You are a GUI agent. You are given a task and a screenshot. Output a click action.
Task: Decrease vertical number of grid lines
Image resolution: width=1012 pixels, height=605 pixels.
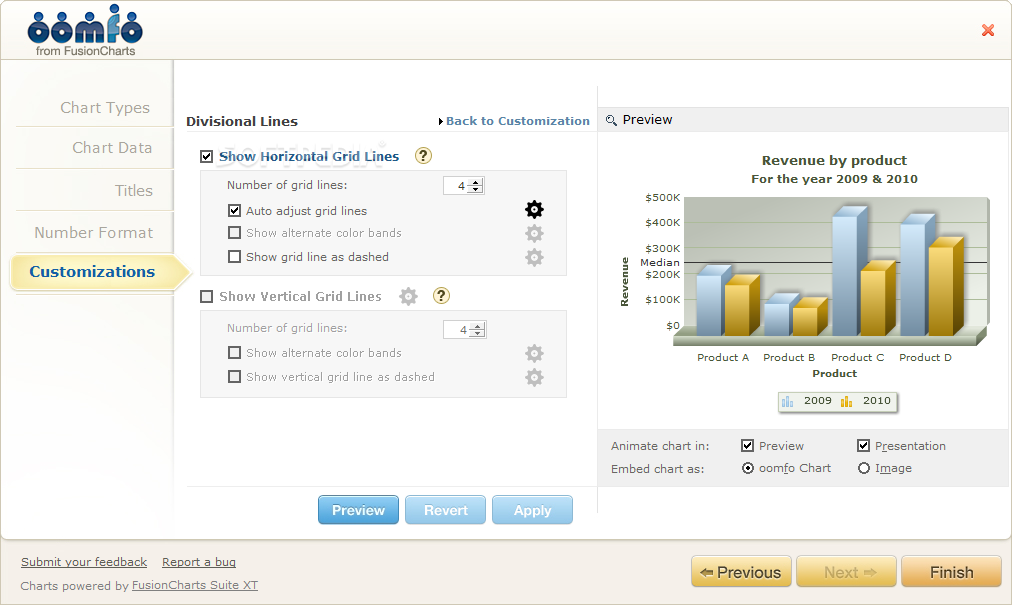coord(476,333)
